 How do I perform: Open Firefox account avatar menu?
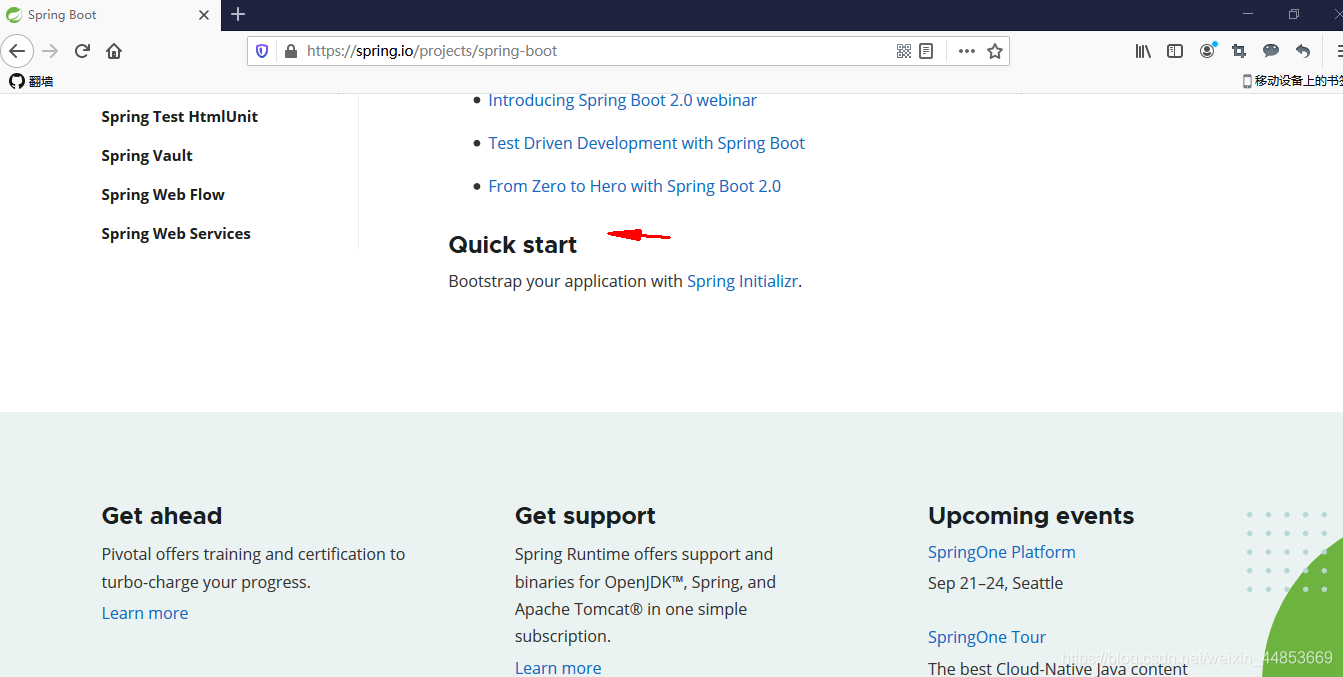coord(1207,50)
